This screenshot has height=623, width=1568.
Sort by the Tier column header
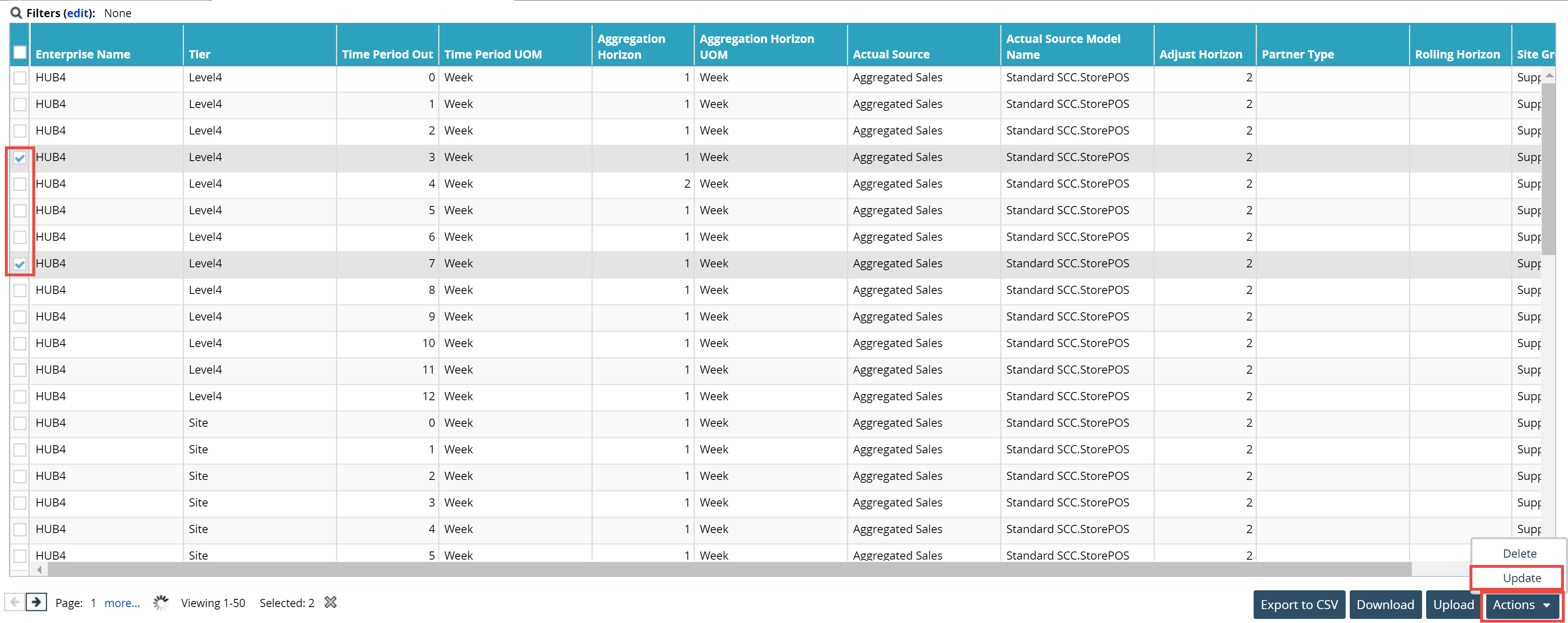199,54
